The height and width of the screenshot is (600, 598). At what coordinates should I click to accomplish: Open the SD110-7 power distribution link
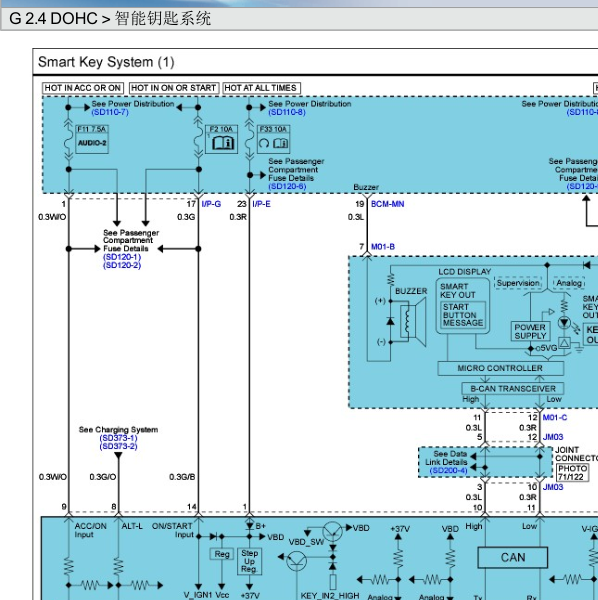tap(110, 112)
